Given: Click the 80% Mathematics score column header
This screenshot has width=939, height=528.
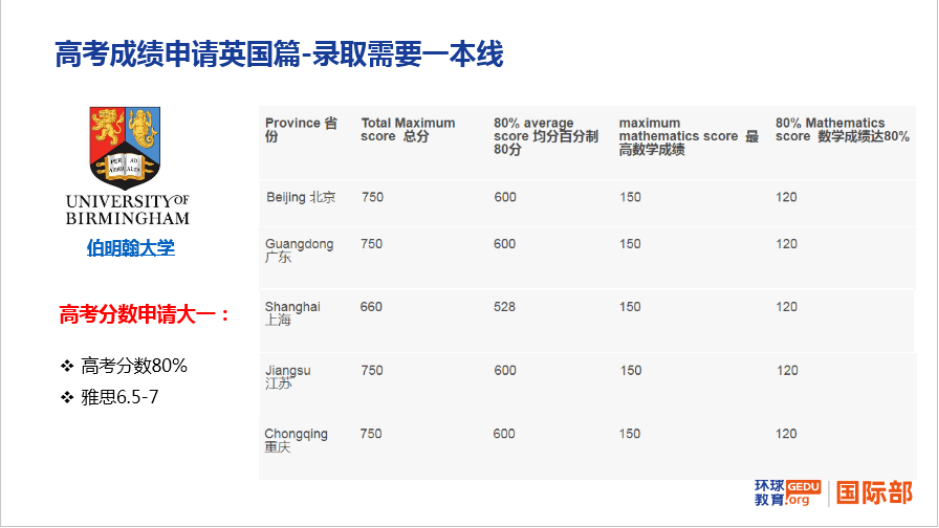Looking at the screenshot, I should pyautogui.click(x=841, y=130).
